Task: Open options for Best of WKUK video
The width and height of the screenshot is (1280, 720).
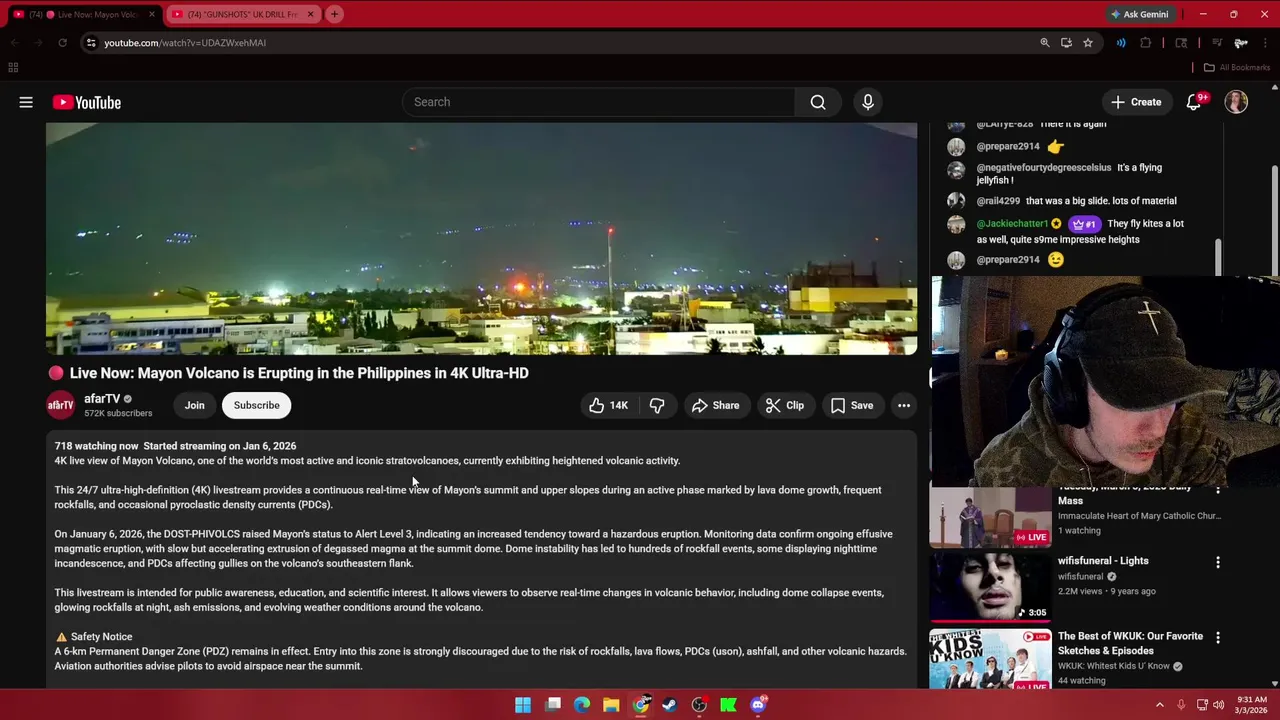Action: (1218, 637)
